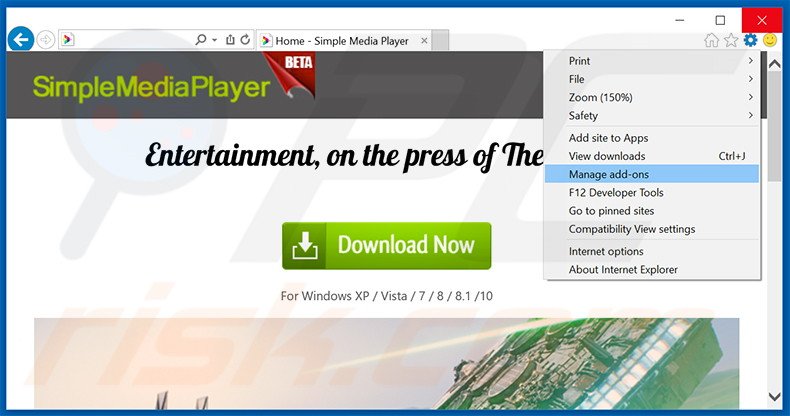This screenshot has height=416, width=790.
Task: Open the Home page icon
Action: tap(711, 40)
